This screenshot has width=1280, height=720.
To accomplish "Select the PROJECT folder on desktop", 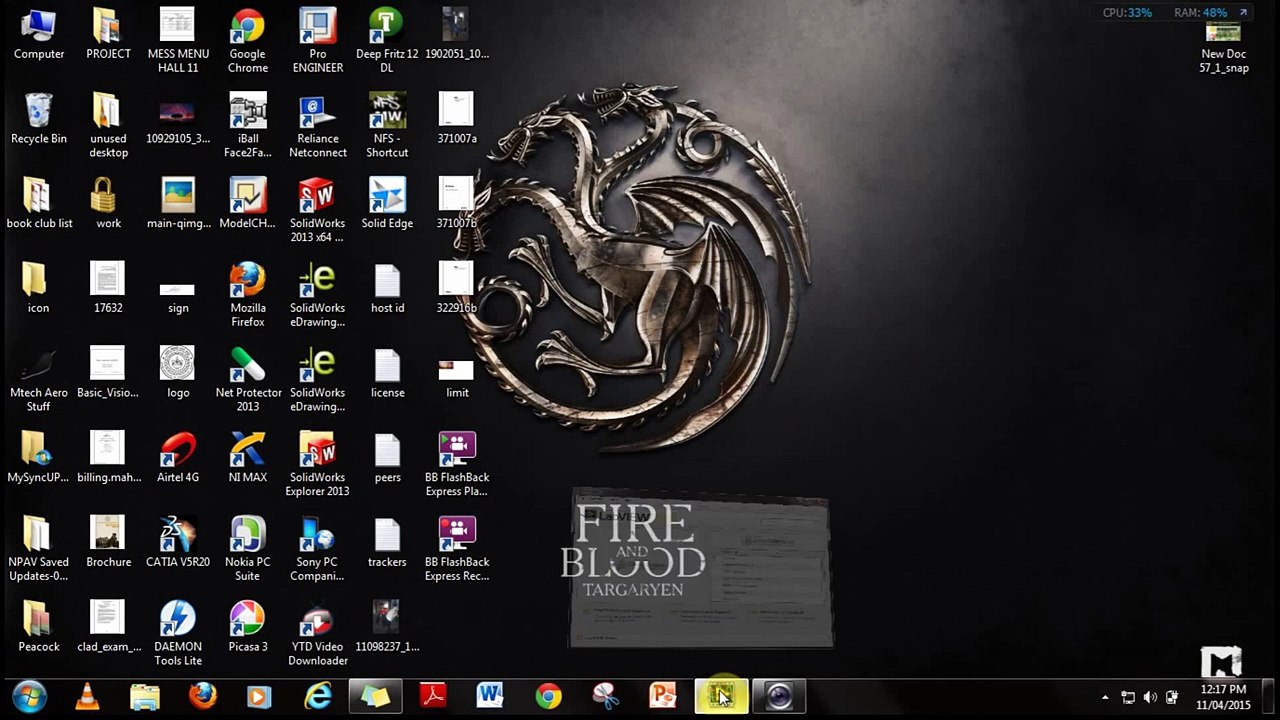I will (108, 34).
